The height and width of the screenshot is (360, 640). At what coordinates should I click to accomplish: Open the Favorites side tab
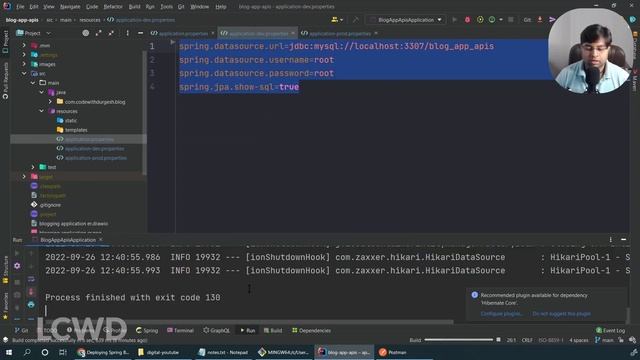[5, 305]
